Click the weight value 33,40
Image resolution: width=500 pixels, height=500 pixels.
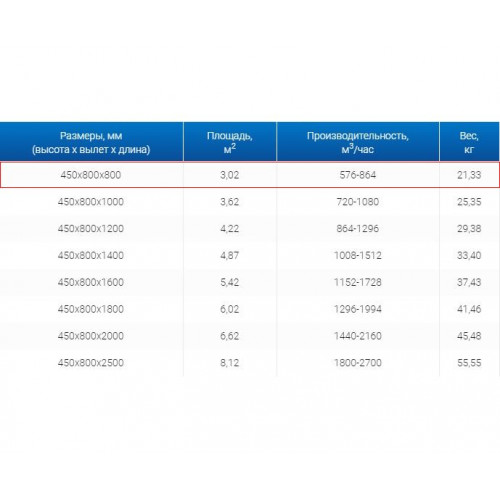tap(469, 255)
